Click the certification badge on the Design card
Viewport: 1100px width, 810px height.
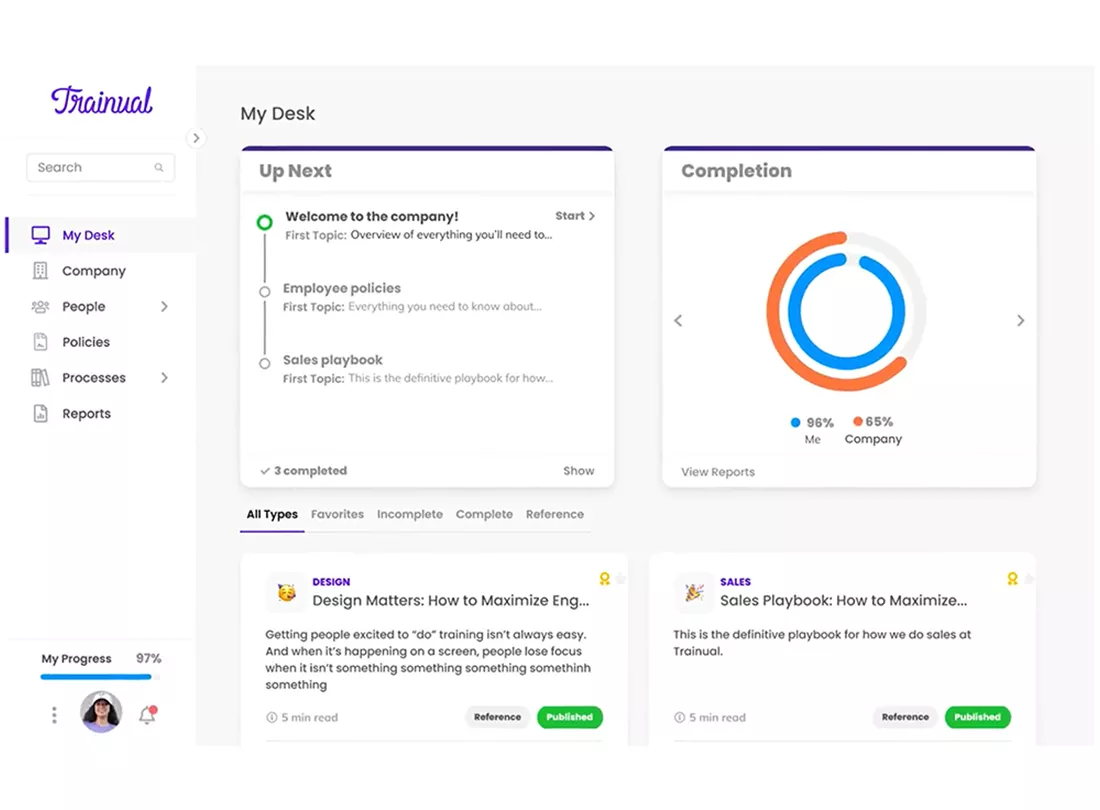605,578
